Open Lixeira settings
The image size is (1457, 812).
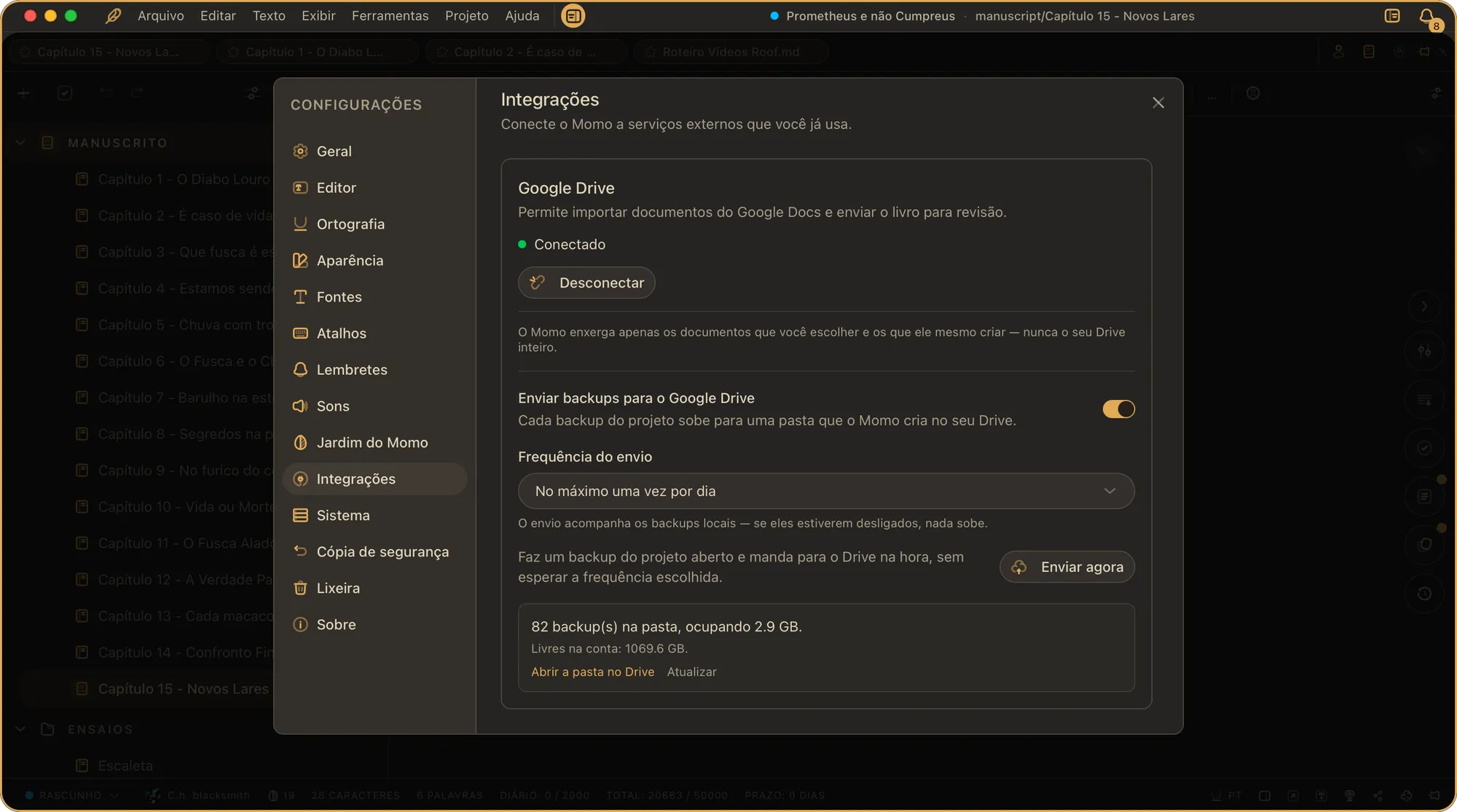point(374,588)
